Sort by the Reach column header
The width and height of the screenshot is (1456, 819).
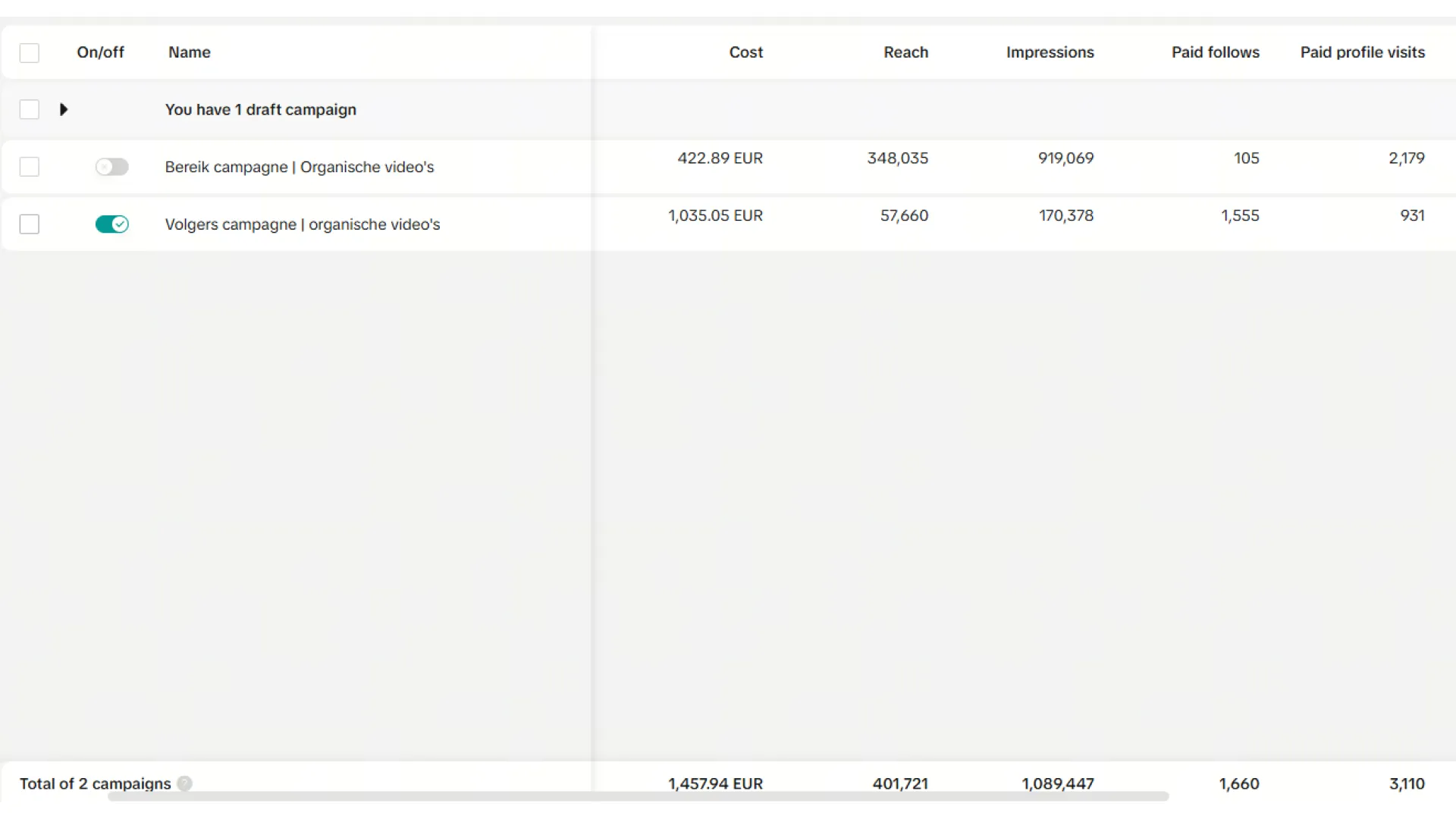[905, 52]
